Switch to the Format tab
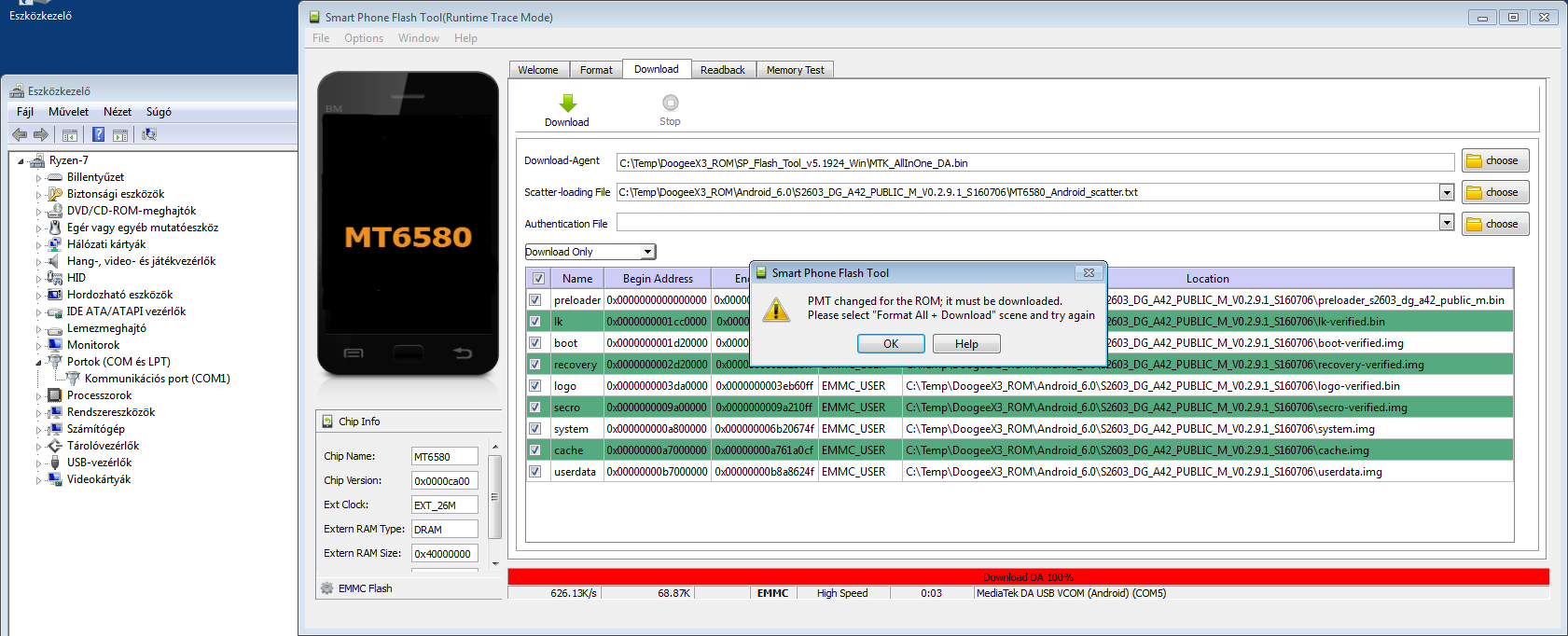Viewport: 1568px width, 636px height. pyautogui.click(x=596, y=70)
